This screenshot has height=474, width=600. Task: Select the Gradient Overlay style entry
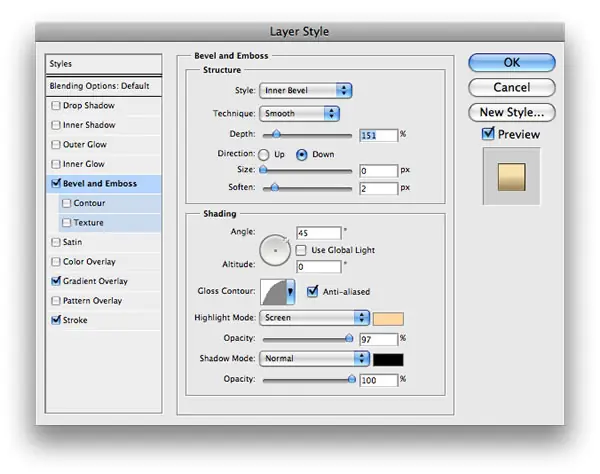(95, 281)
